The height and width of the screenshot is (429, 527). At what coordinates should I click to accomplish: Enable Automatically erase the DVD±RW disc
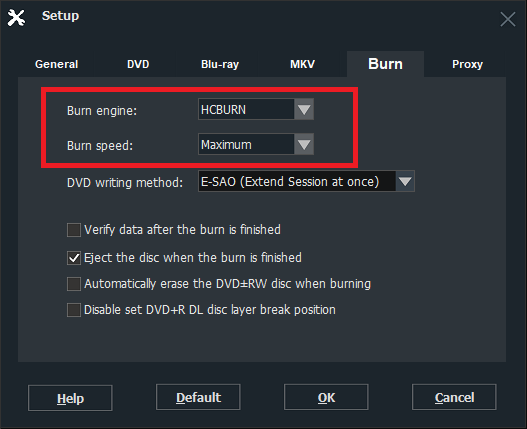pos(74,284)
